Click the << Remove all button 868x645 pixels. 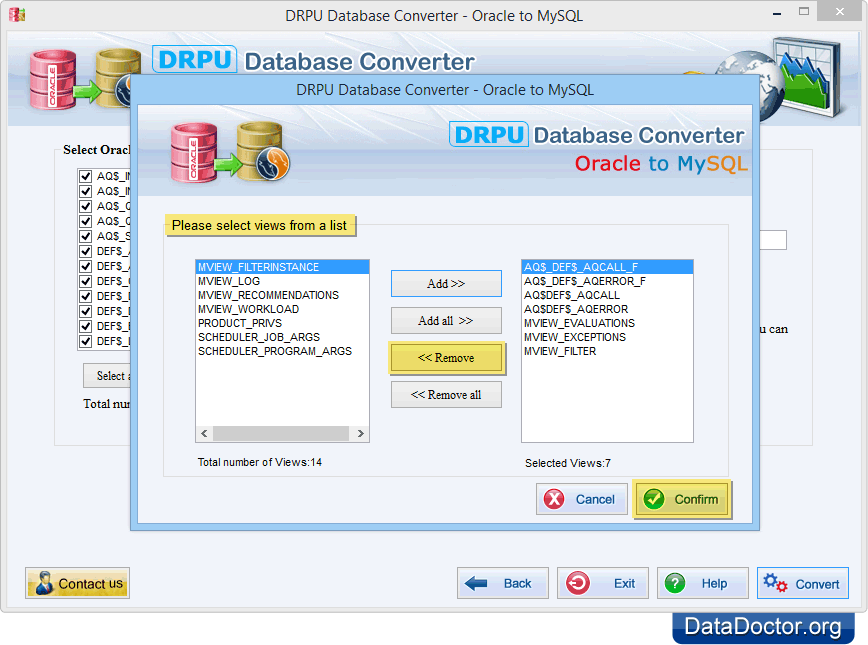click(x=446, y=395)
